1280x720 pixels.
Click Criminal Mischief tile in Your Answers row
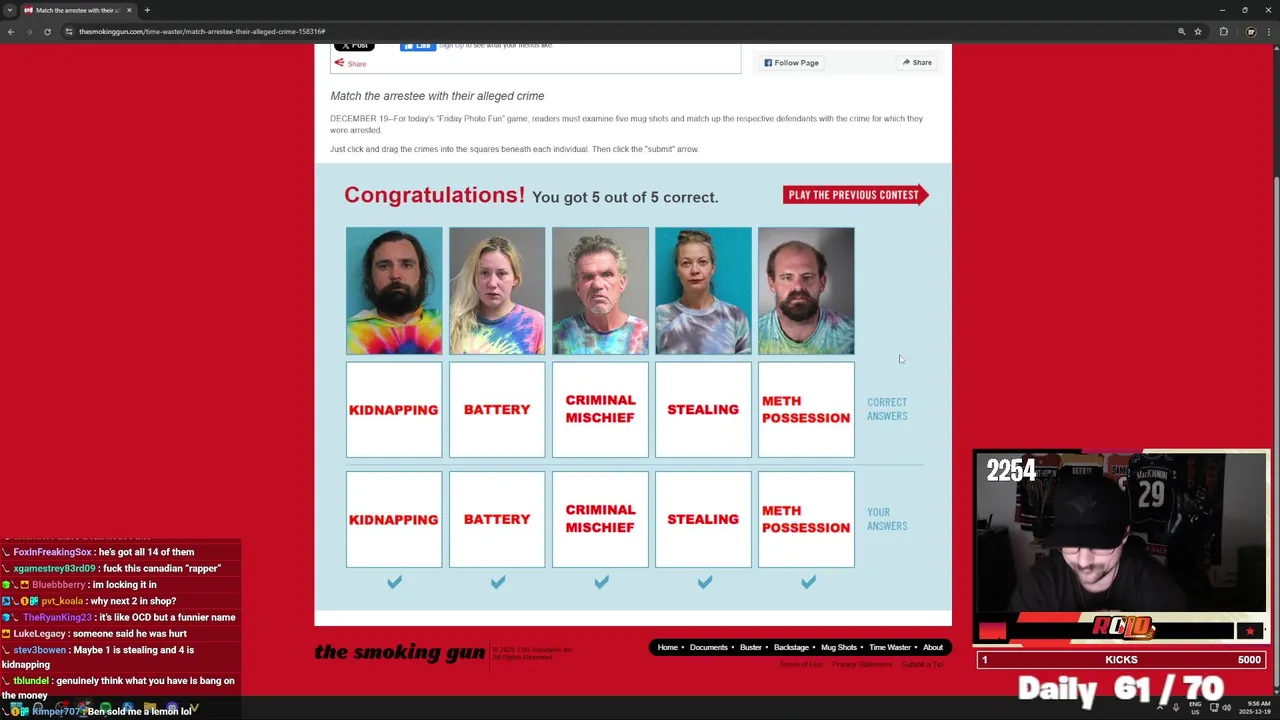[x=600, y=520]
